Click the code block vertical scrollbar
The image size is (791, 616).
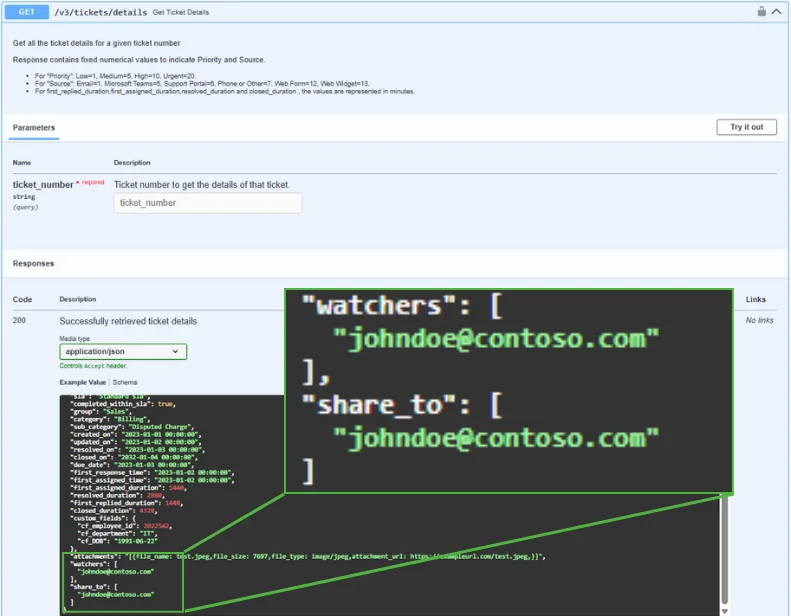tap(724, 549)
